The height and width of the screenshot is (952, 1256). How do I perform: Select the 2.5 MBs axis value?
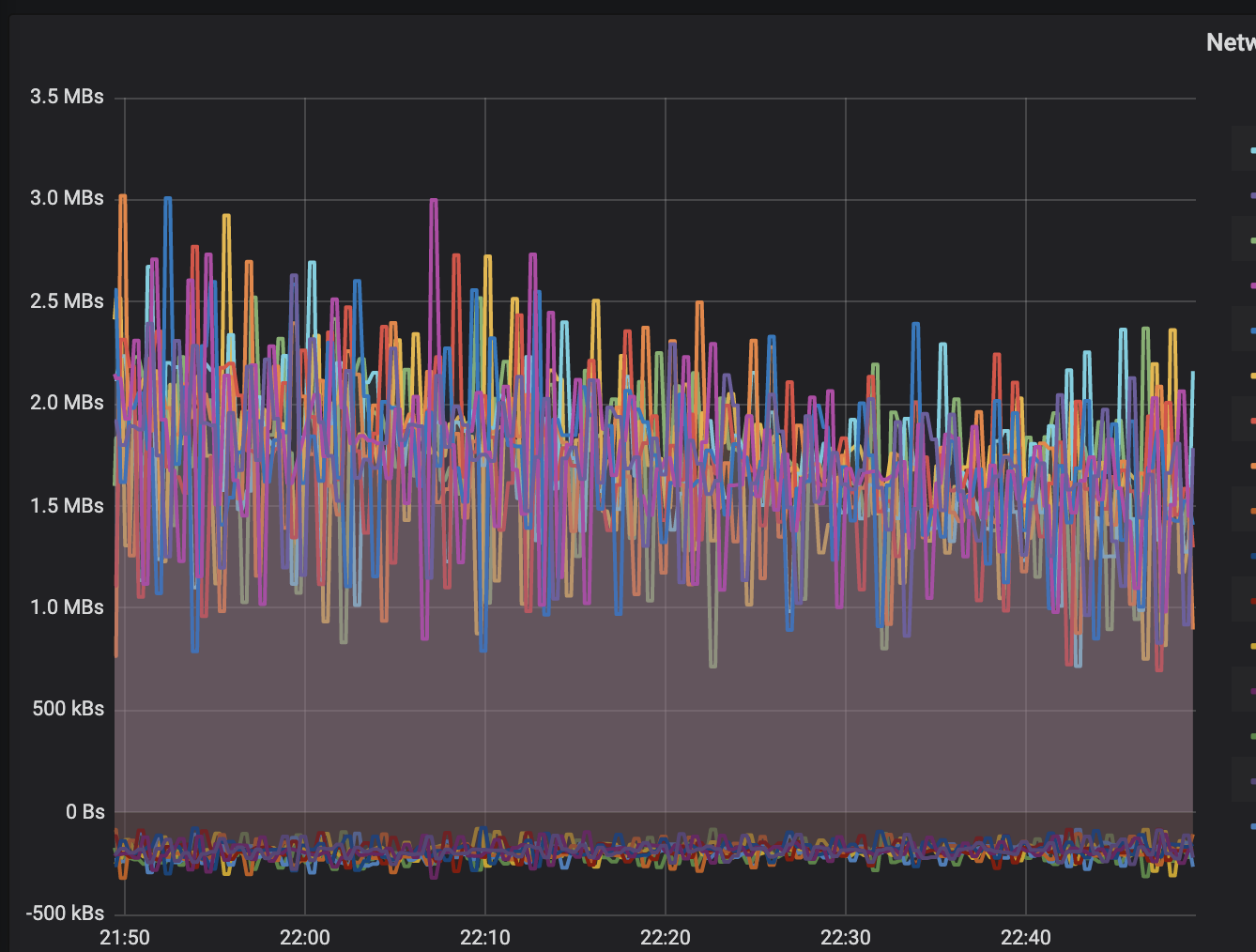pyautogui.click(x=67, y=301)
